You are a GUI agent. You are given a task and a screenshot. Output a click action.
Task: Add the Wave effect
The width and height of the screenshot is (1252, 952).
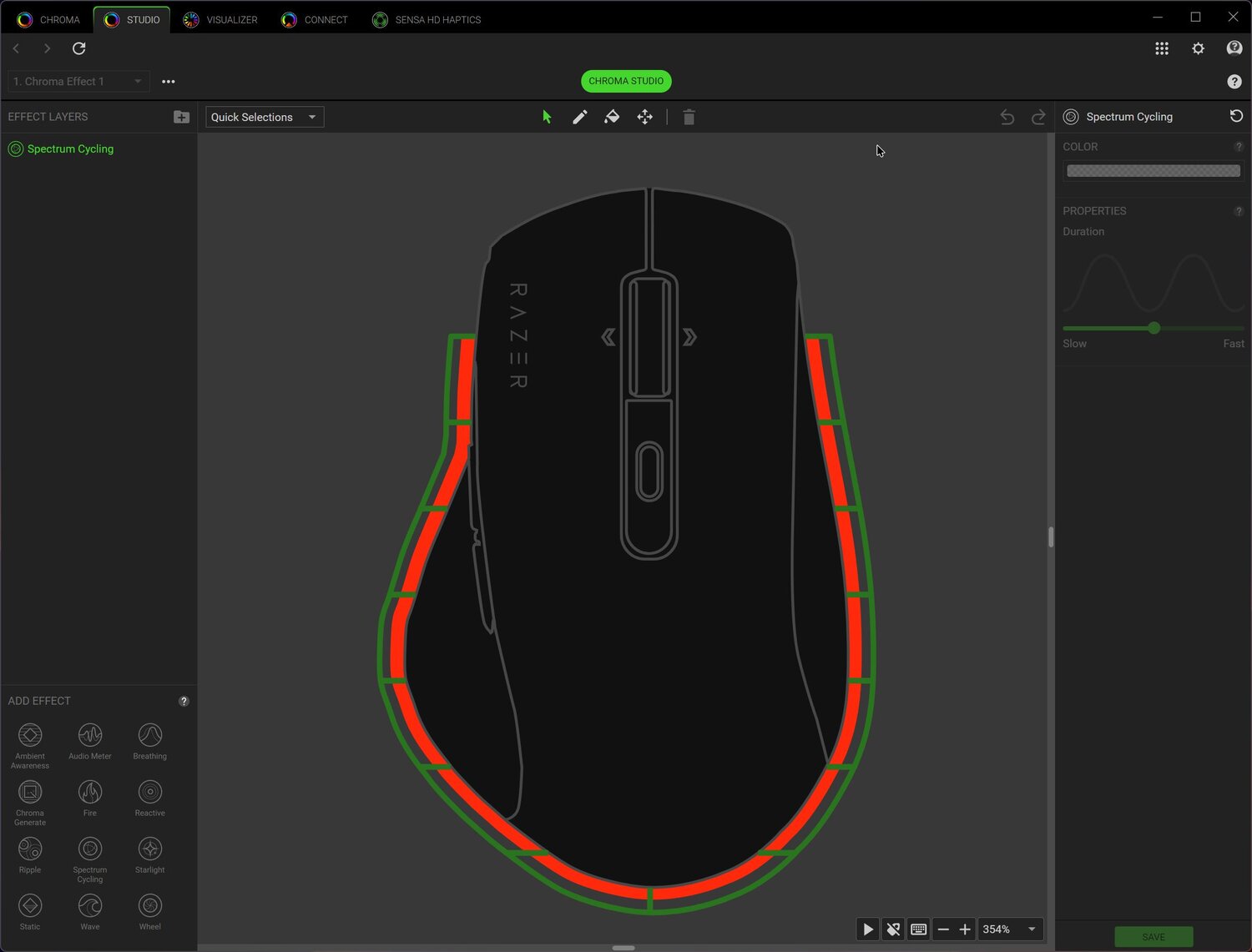[x=90, y=911]
